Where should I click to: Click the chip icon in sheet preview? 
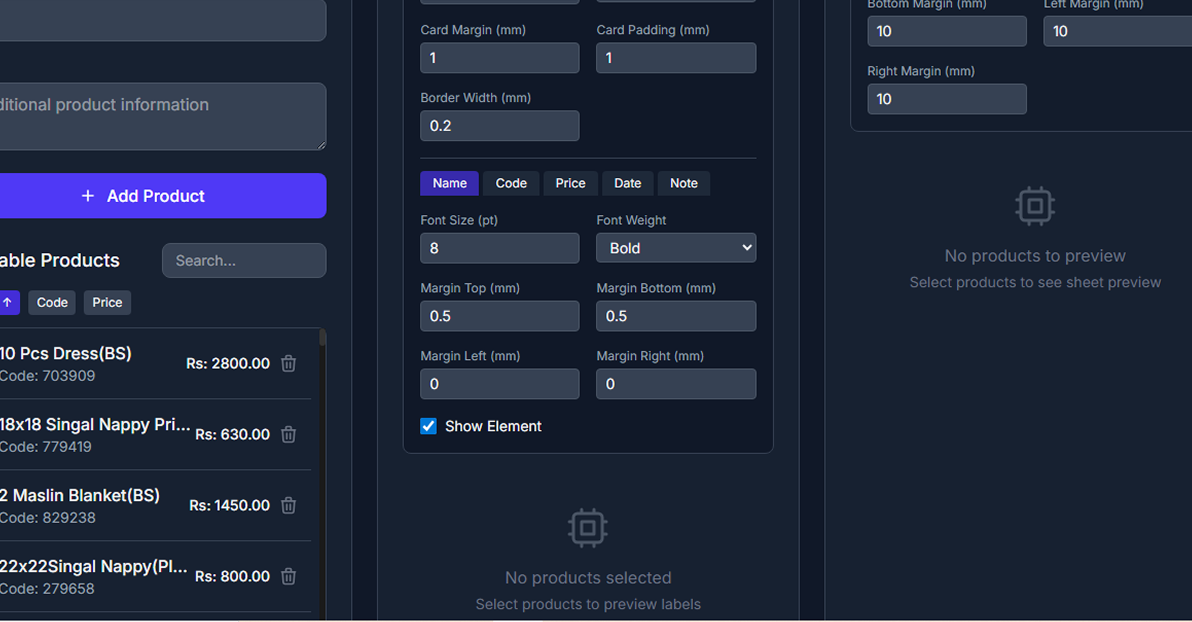1034,206
